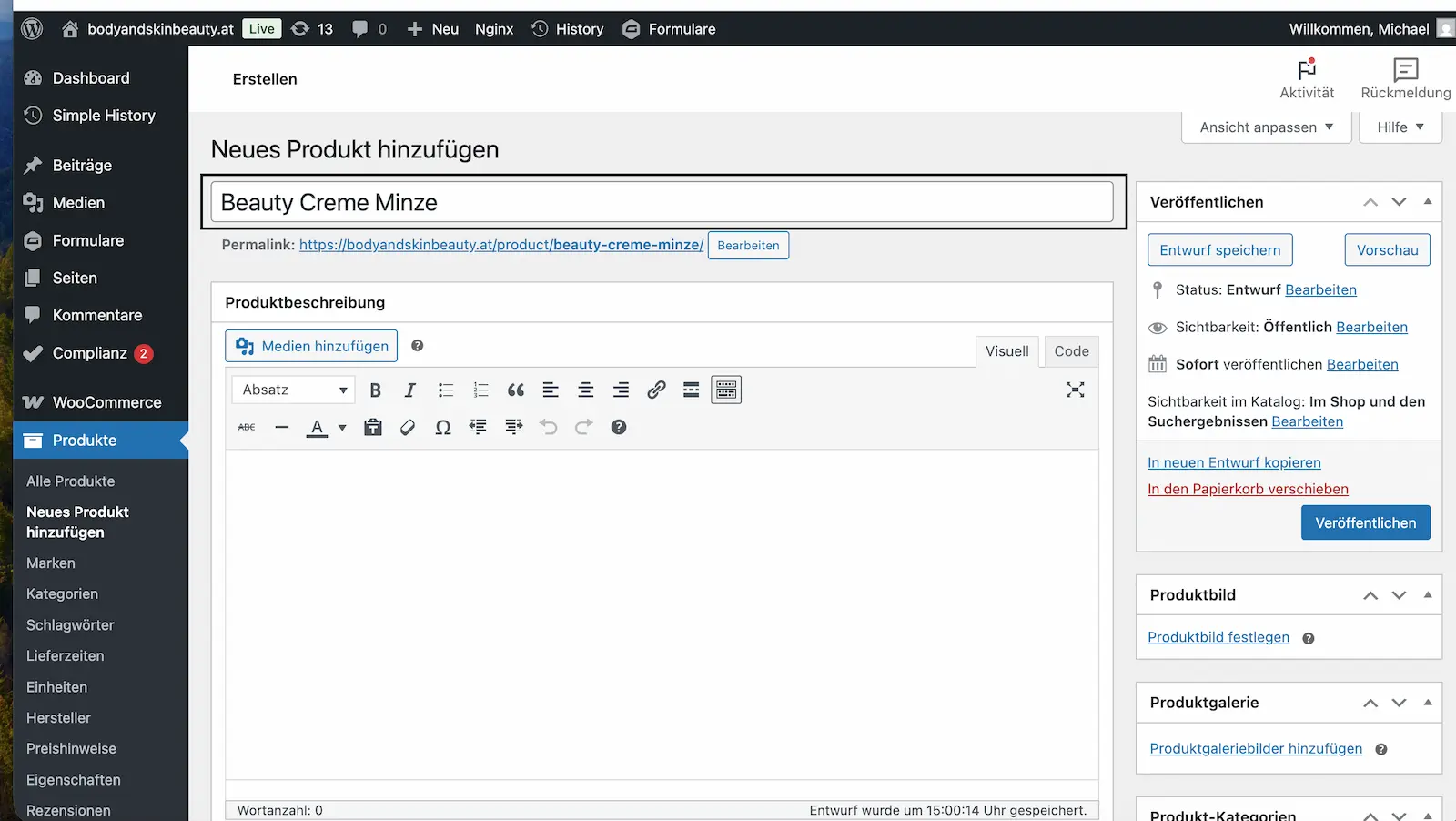1456x821 pixels.
Task: Toggle bold formatting in the editor
Action: (x=375, y=390)
